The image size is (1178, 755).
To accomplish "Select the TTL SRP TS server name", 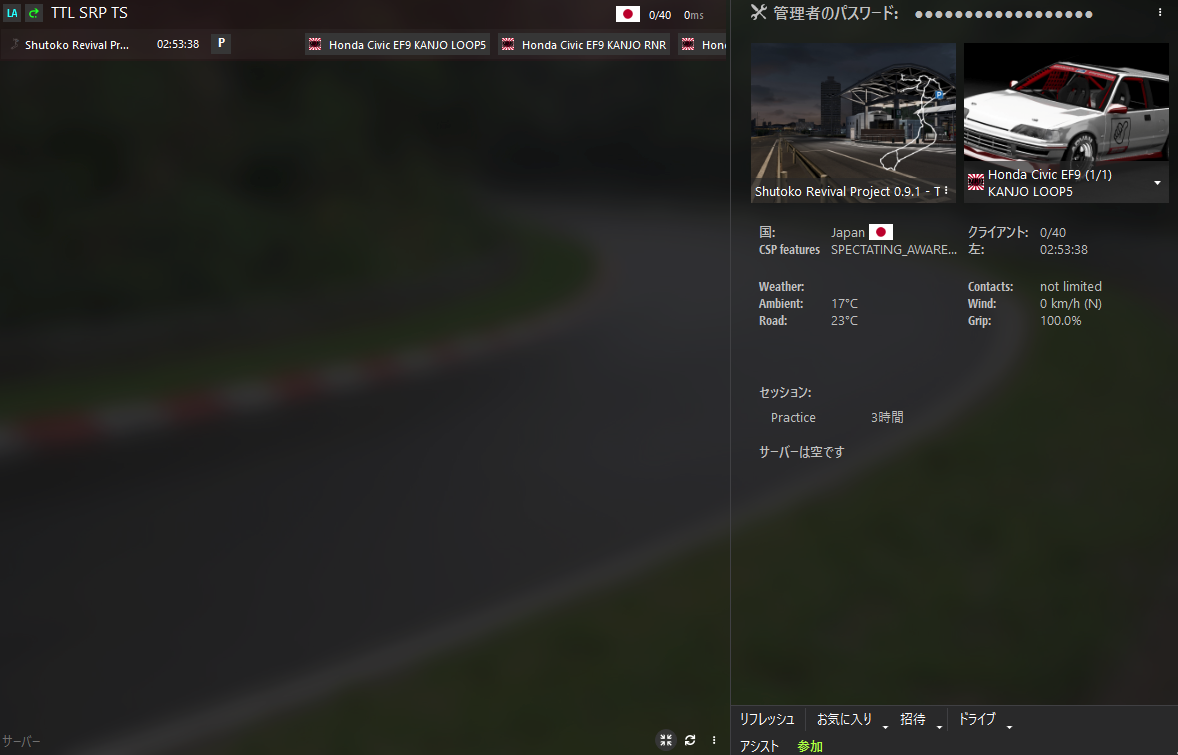I will coord(89,13).
